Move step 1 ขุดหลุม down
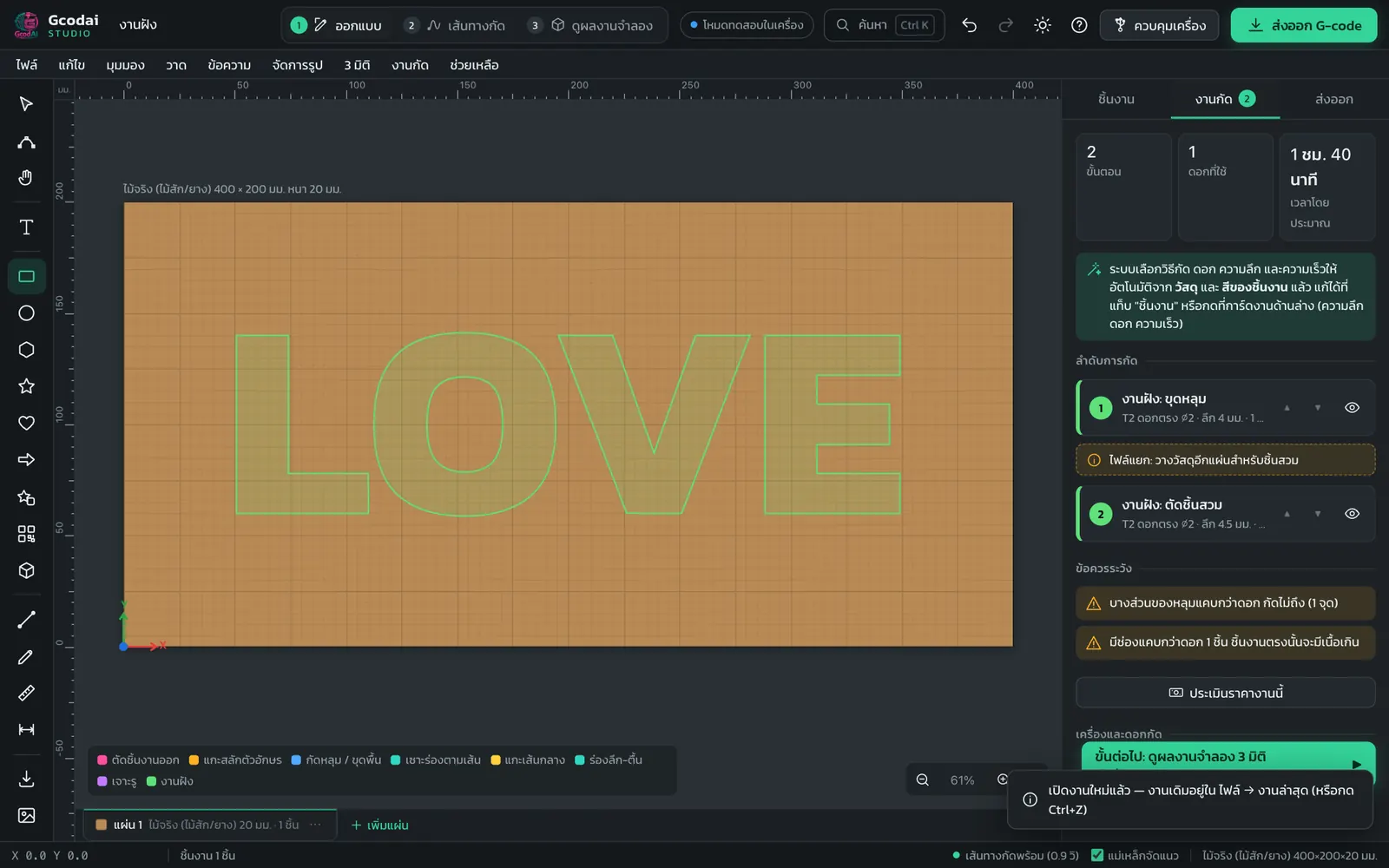 [x=1318, y=408]
